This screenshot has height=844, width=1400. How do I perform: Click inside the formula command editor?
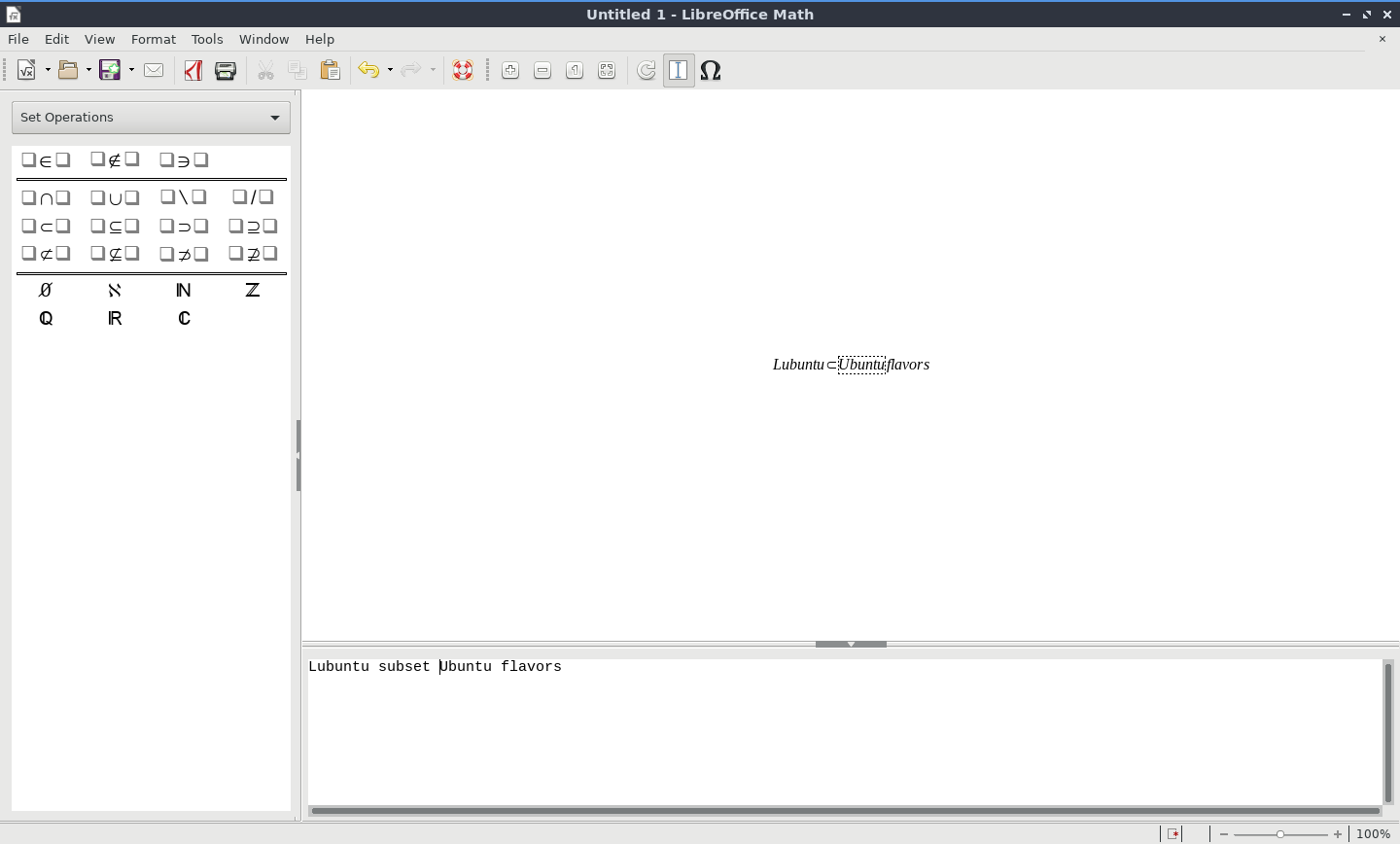844,729
